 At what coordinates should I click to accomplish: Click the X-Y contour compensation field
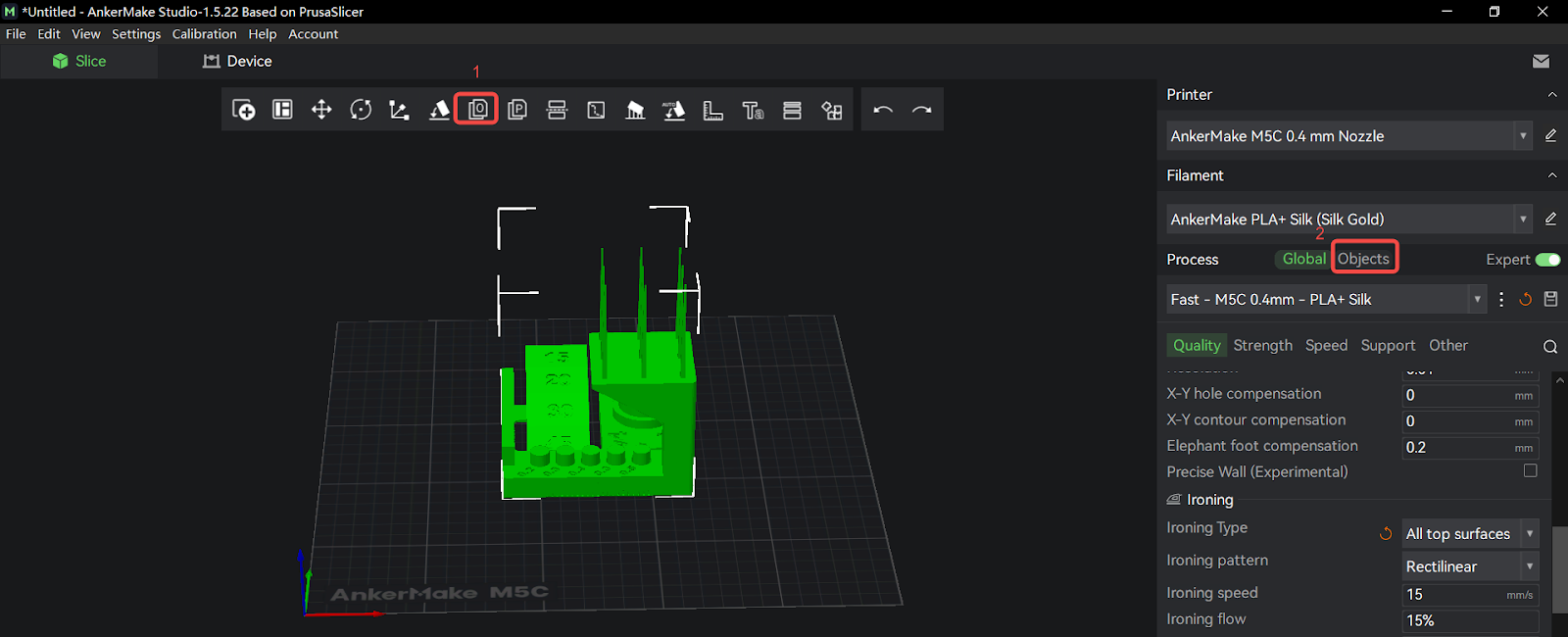click(1470, 421)
